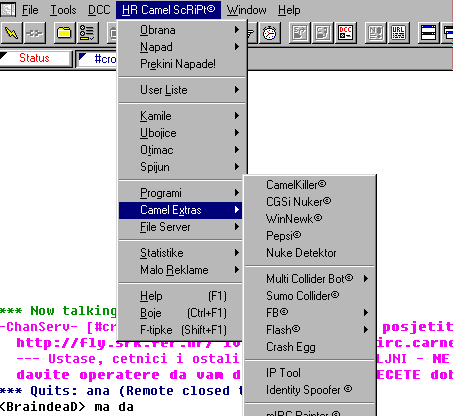
Task: Switch to the Status window button
Action: click(36, 58)
